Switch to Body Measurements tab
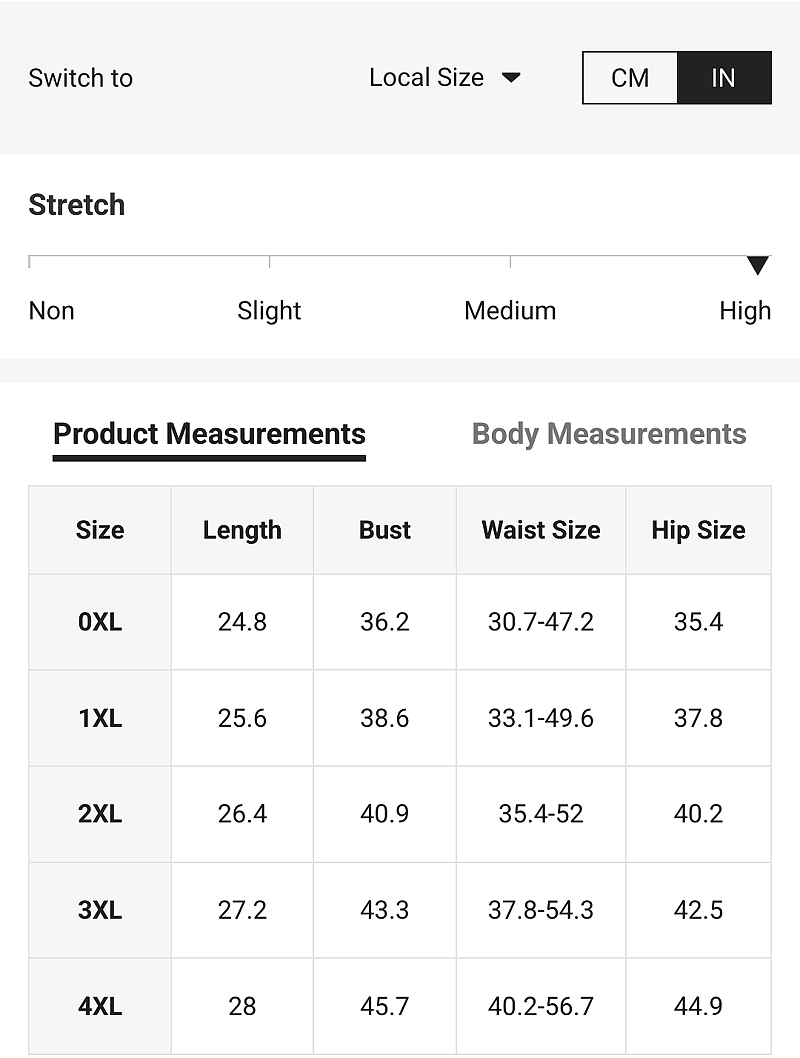Viewport: 800px width, 1058px height. pyautogui.click(x=608, y=434)
